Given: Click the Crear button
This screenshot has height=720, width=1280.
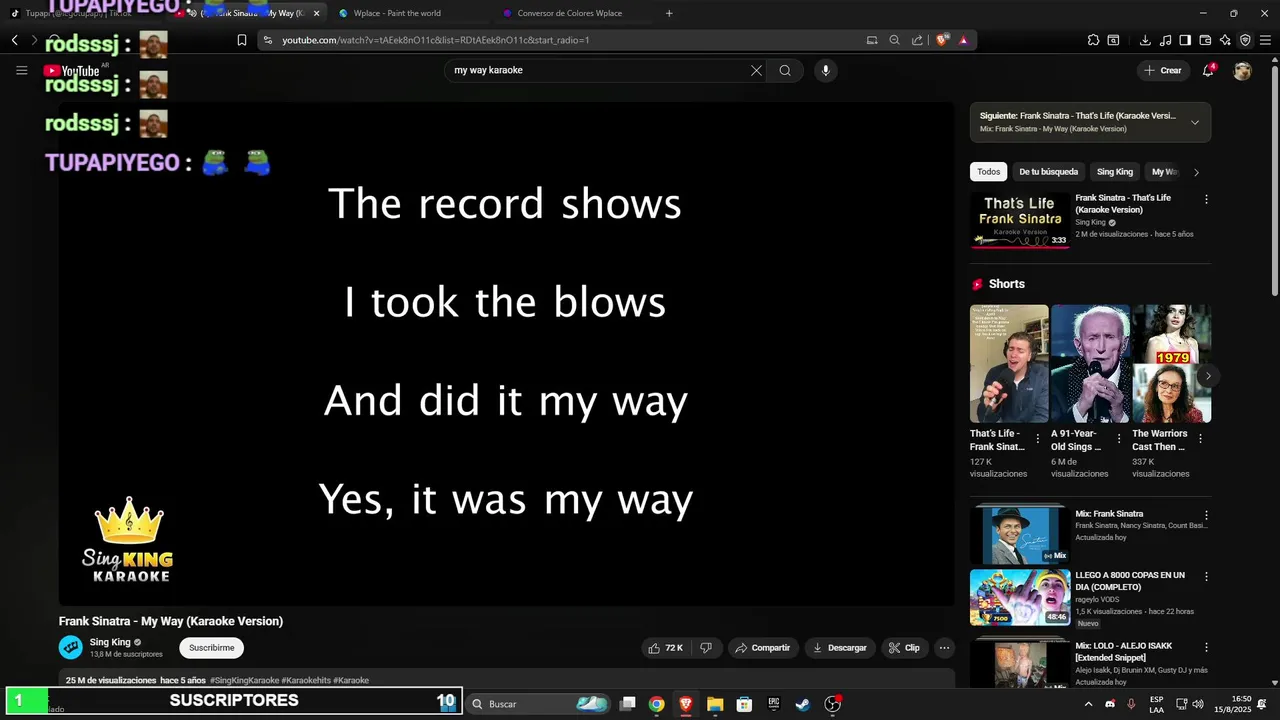Looking at the screenshot, I should point(1163,70).
